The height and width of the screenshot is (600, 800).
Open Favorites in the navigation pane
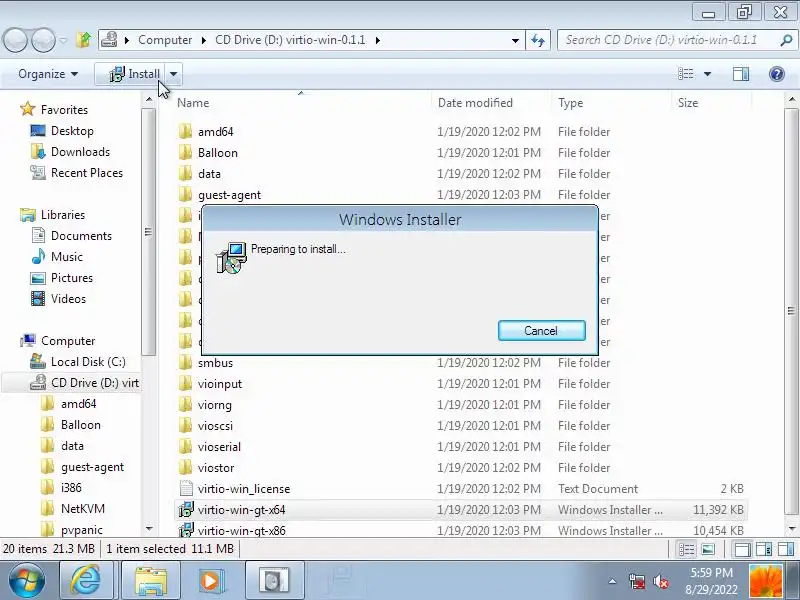(64, 110)
